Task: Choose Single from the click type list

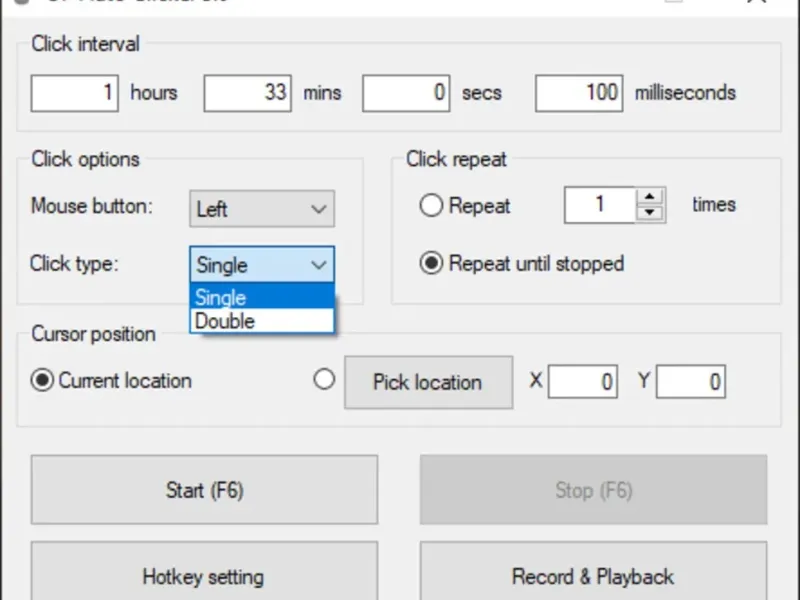Action: [x=262, y=297]
